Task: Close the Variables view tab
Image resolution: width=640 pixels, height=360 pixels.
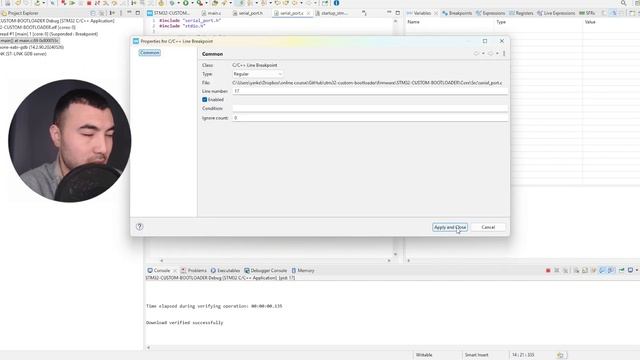Action: 436,13
